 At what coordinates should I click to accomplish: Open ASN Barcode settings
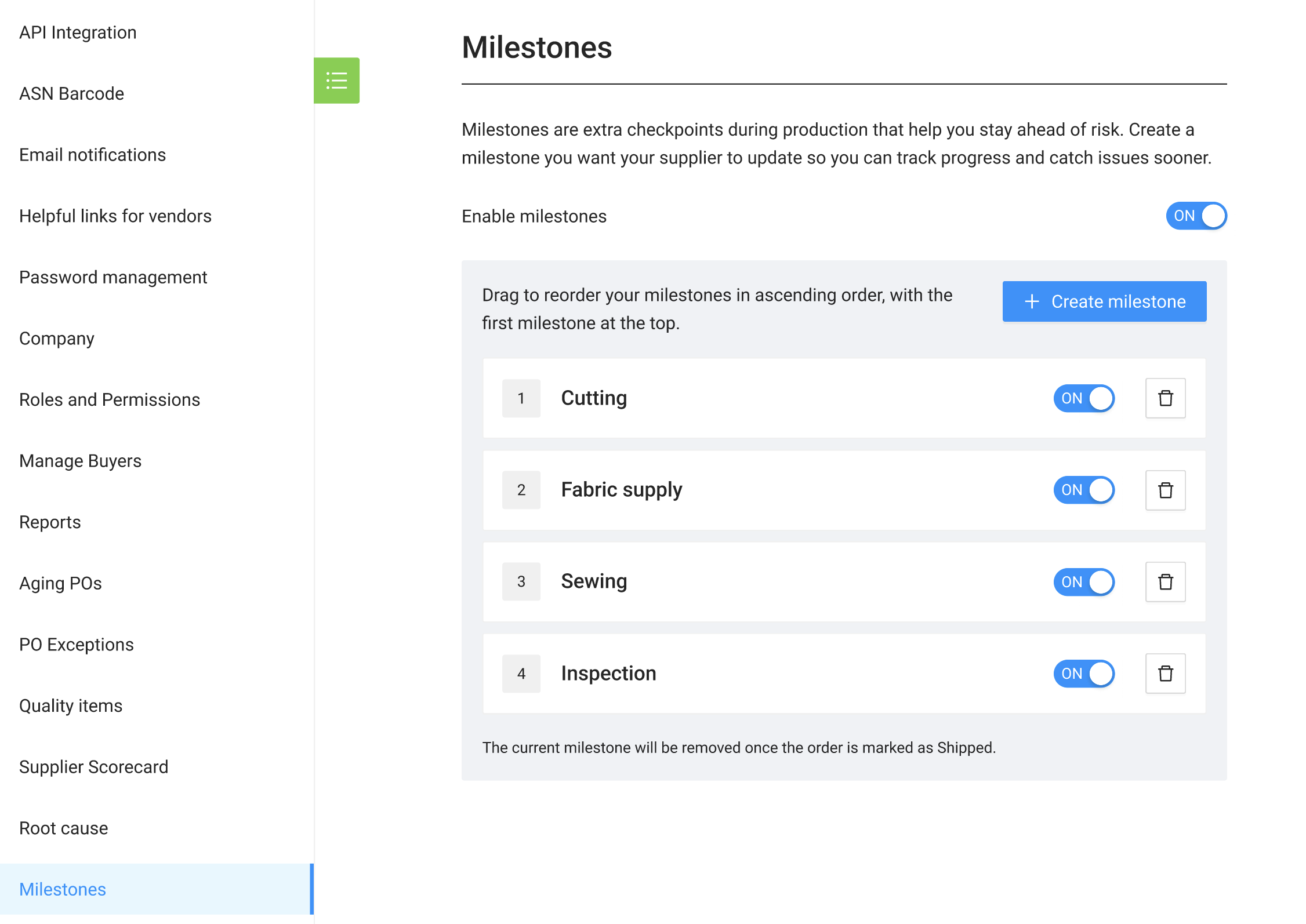coord(72,94)
